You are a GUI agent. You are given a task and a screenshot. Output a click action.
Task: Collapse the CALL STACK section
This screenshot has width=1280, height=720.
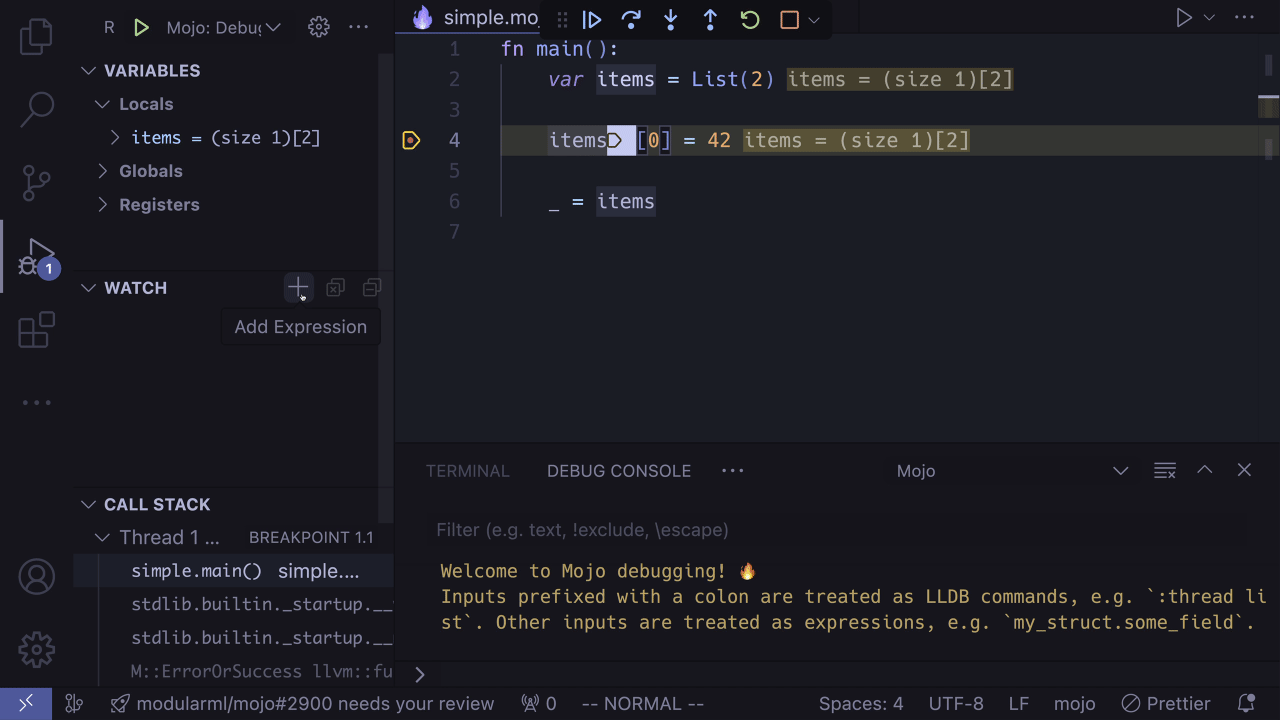pos(89,505)
